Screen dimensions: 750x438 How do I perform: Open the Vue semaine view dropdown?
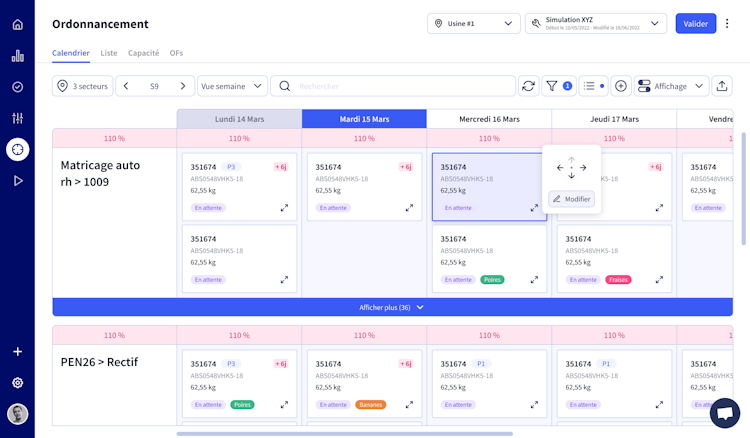click(232, 86)
